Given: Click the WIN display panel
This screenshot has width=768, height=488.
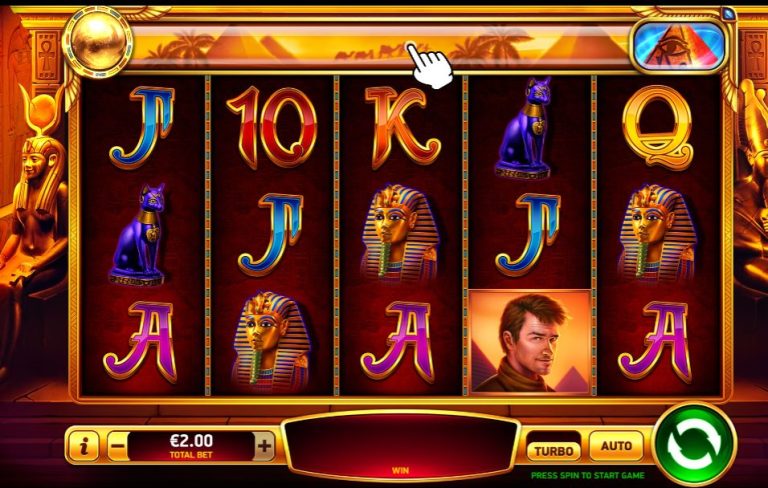Looking at the screenshot, I should tap(400, 447).
